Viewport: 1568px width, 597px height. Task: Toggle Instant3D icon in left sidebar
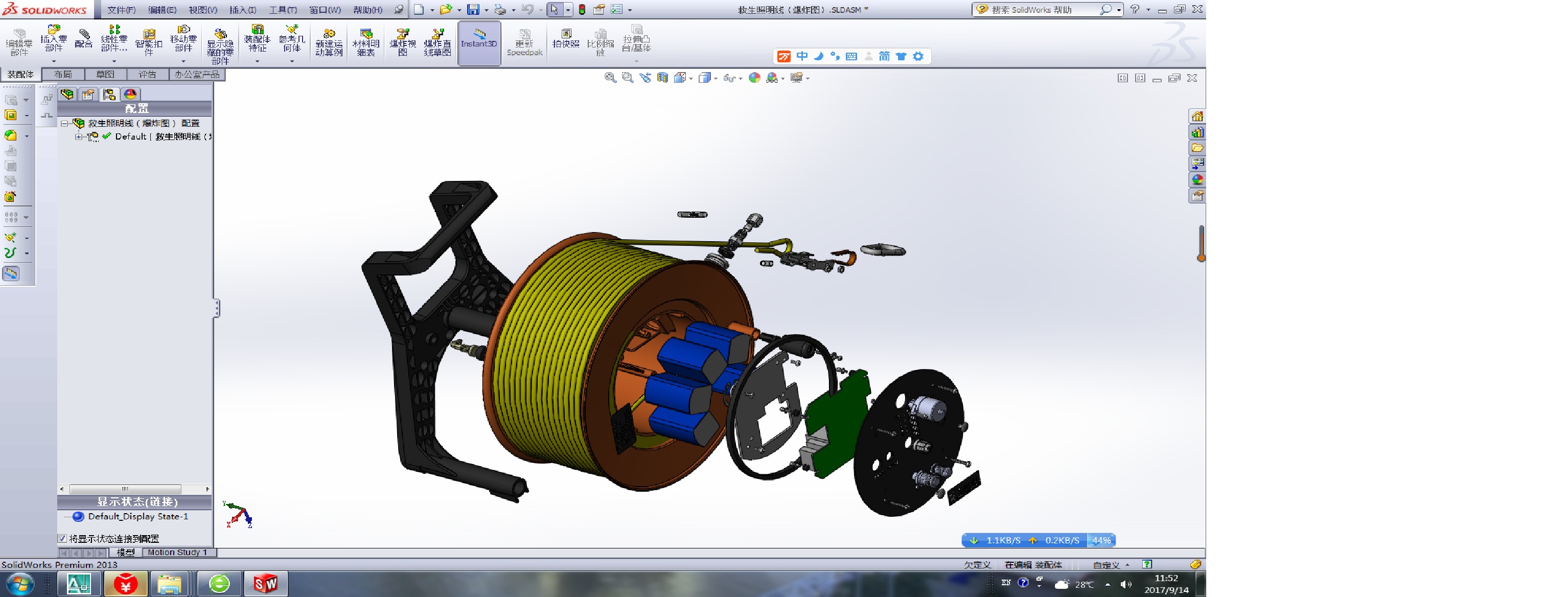(x=11, y=273)
